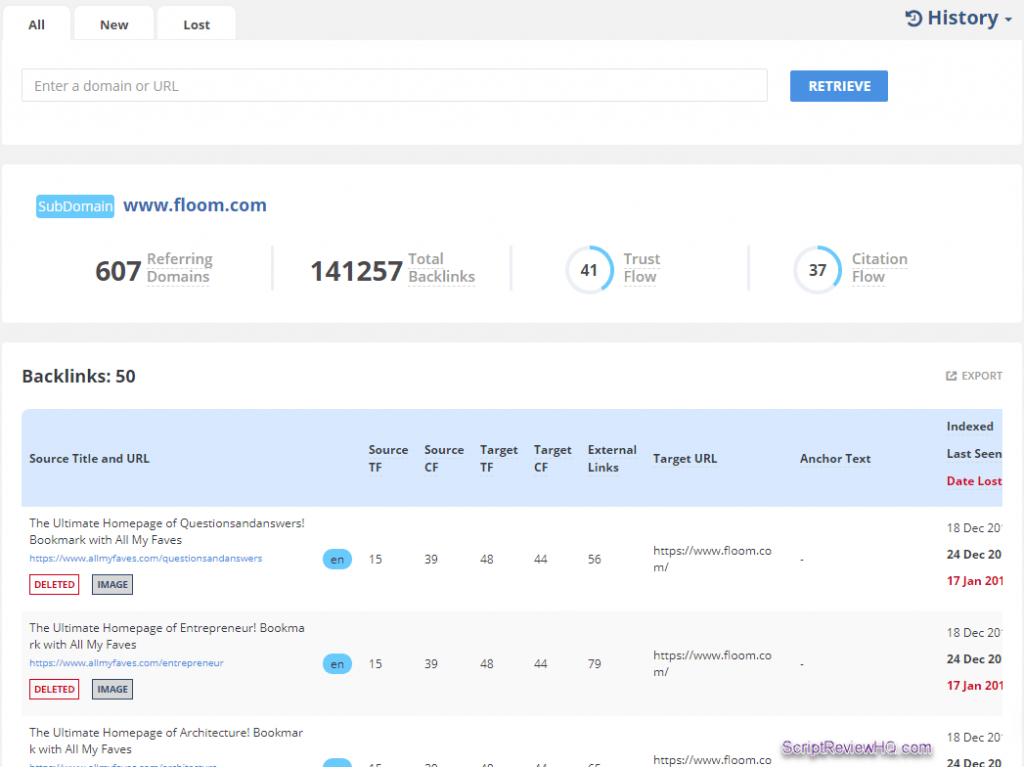
Task: Click the Trust Flow label
Action: click(x=641, y=268)
